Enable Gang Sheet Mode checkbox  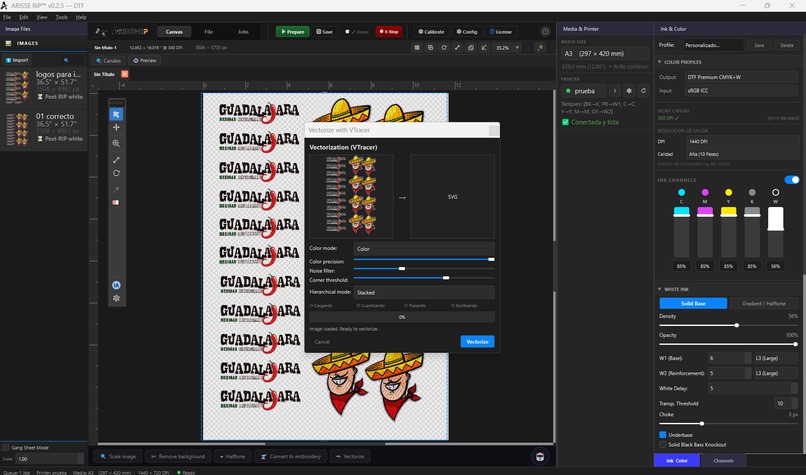[x=6, y=448]
